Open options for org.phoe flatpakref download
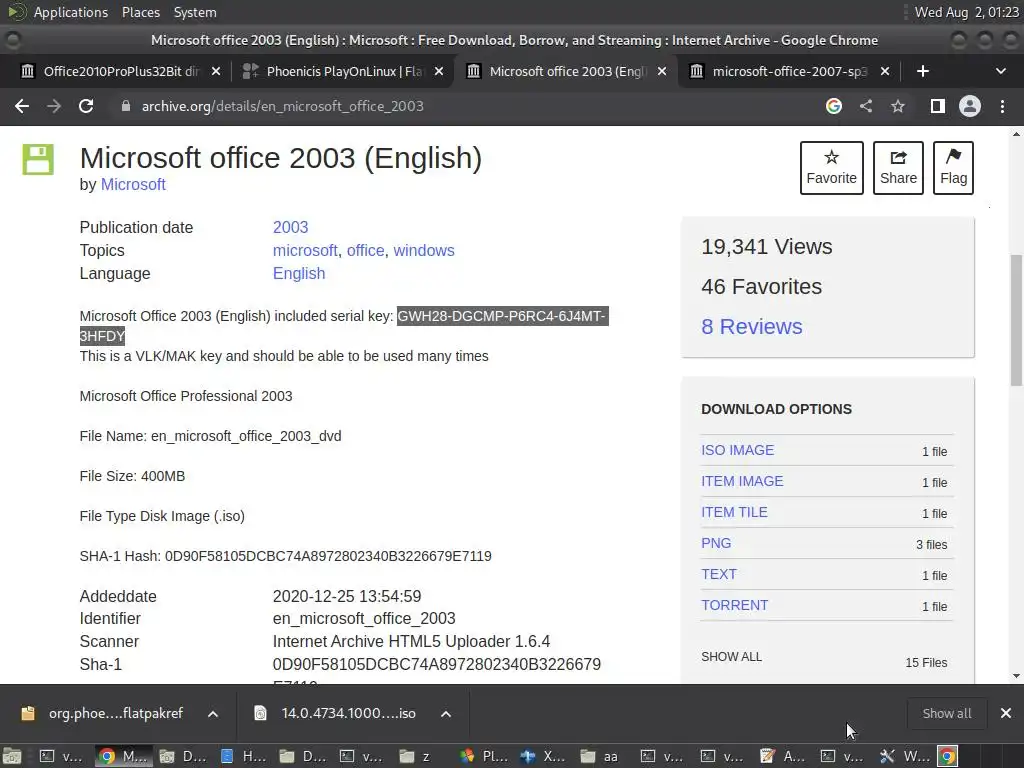The width and height of the screenshot is (1024, 768). tap(213, 714)
